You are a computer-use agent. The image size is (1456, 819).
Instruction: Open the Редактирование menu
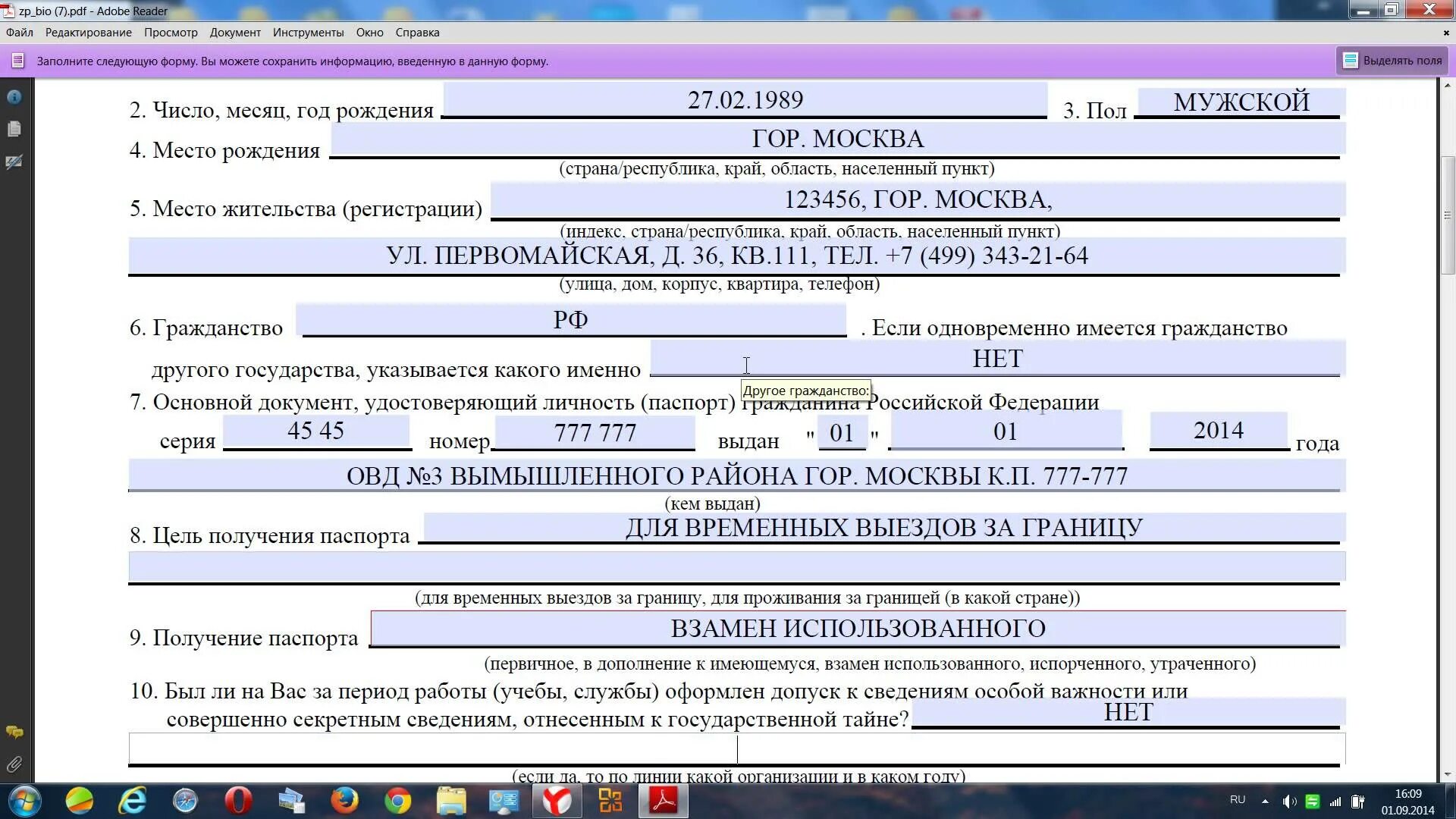click(x=88, y=33)
